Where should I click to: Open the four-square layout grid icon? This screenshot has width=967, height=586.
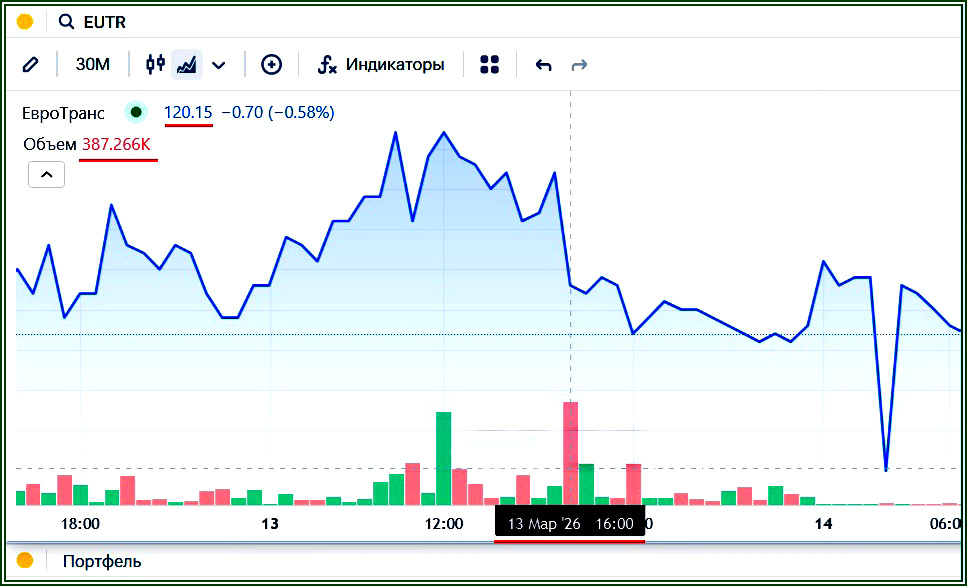pos(489,64)
